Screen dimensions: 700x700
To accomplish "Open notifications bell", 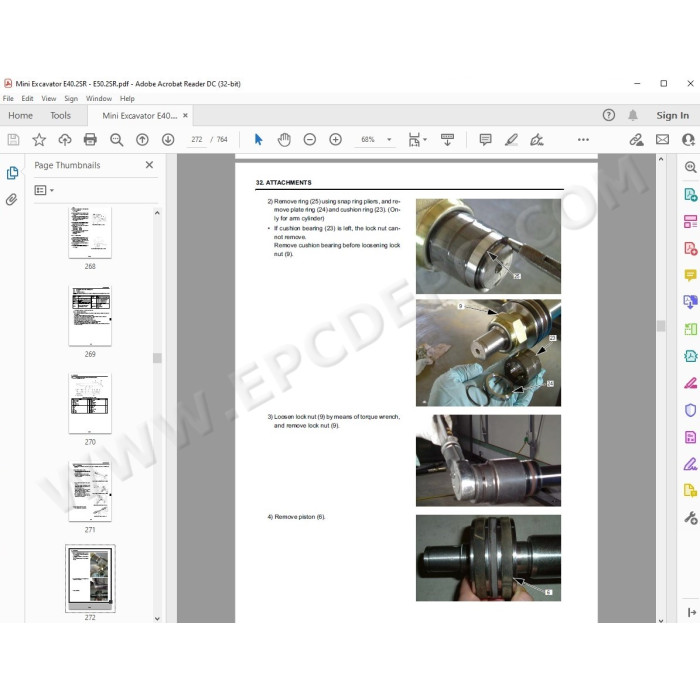I will coord(633,115).
